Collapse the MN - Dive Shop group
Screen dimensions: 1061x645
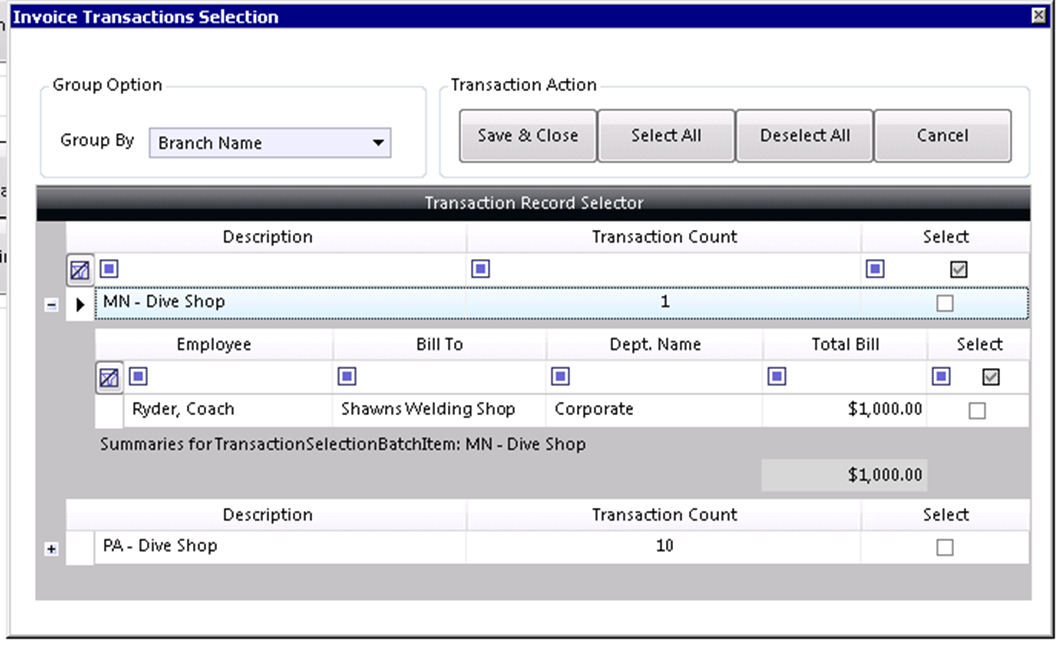click(51, 305)
